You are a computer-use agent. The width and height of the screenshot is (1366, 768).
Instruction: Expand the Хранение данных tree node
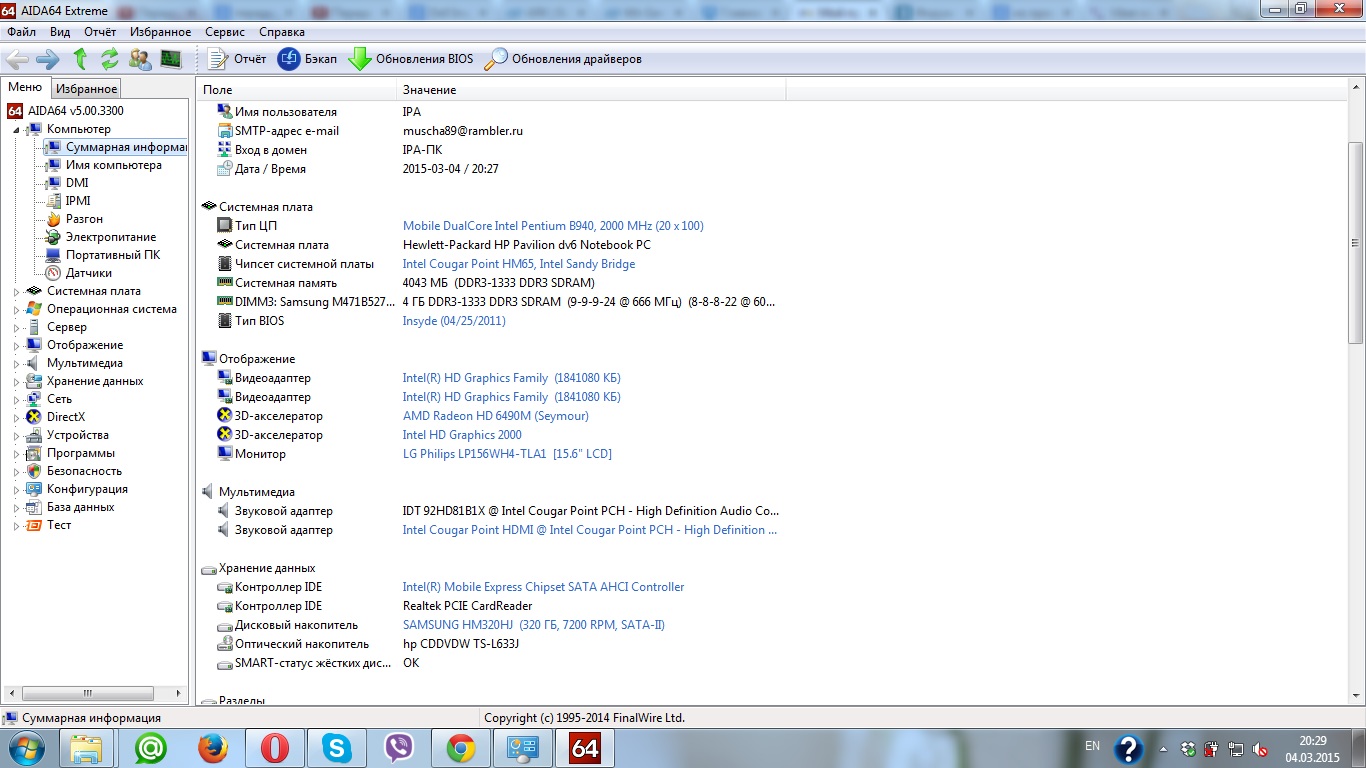tap(16, 381)
